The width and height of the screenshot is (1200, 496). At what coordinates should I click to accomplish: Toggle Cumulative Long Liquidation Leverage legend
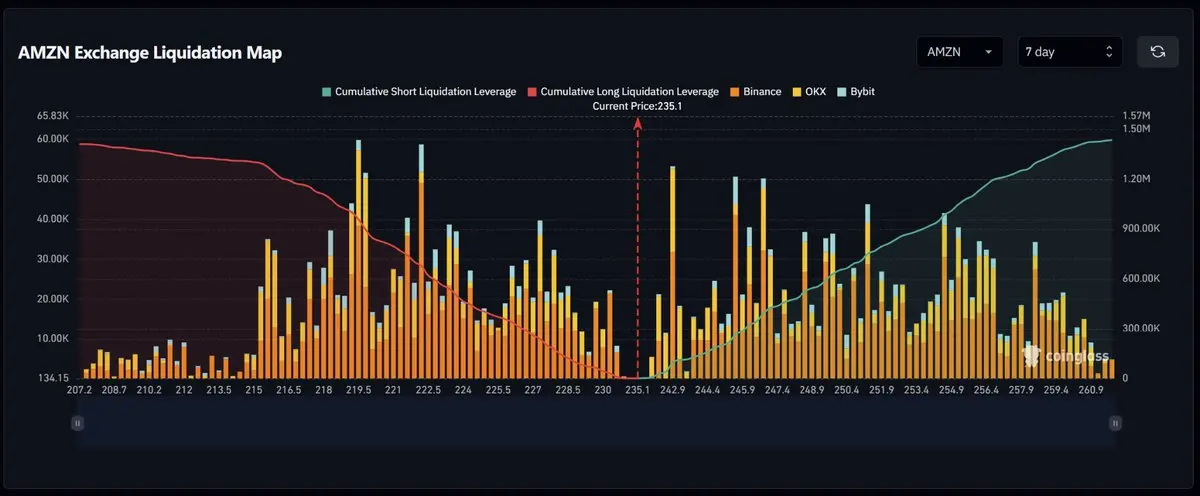click(x=623, y=91)
